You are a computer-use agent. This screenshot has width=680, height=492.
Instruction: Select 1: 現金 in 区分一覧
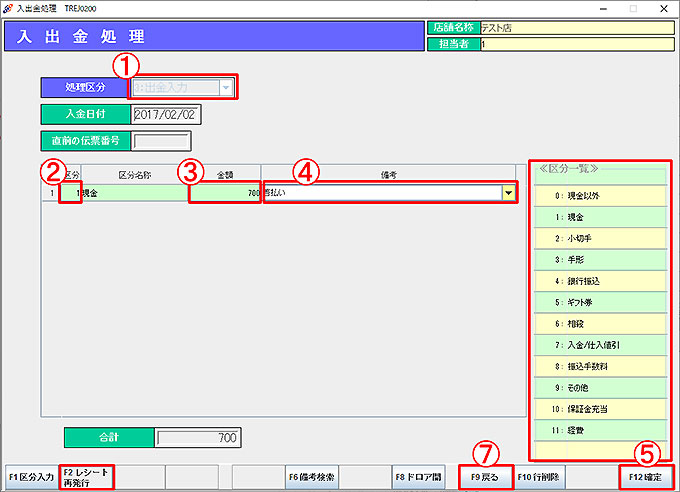point(600,217)
